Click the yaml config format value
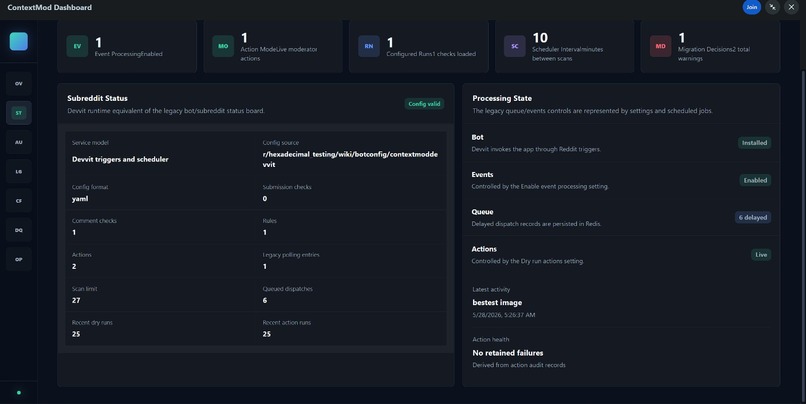The height and width of the screenshot is (404, 806). click(x=80, y=199)
